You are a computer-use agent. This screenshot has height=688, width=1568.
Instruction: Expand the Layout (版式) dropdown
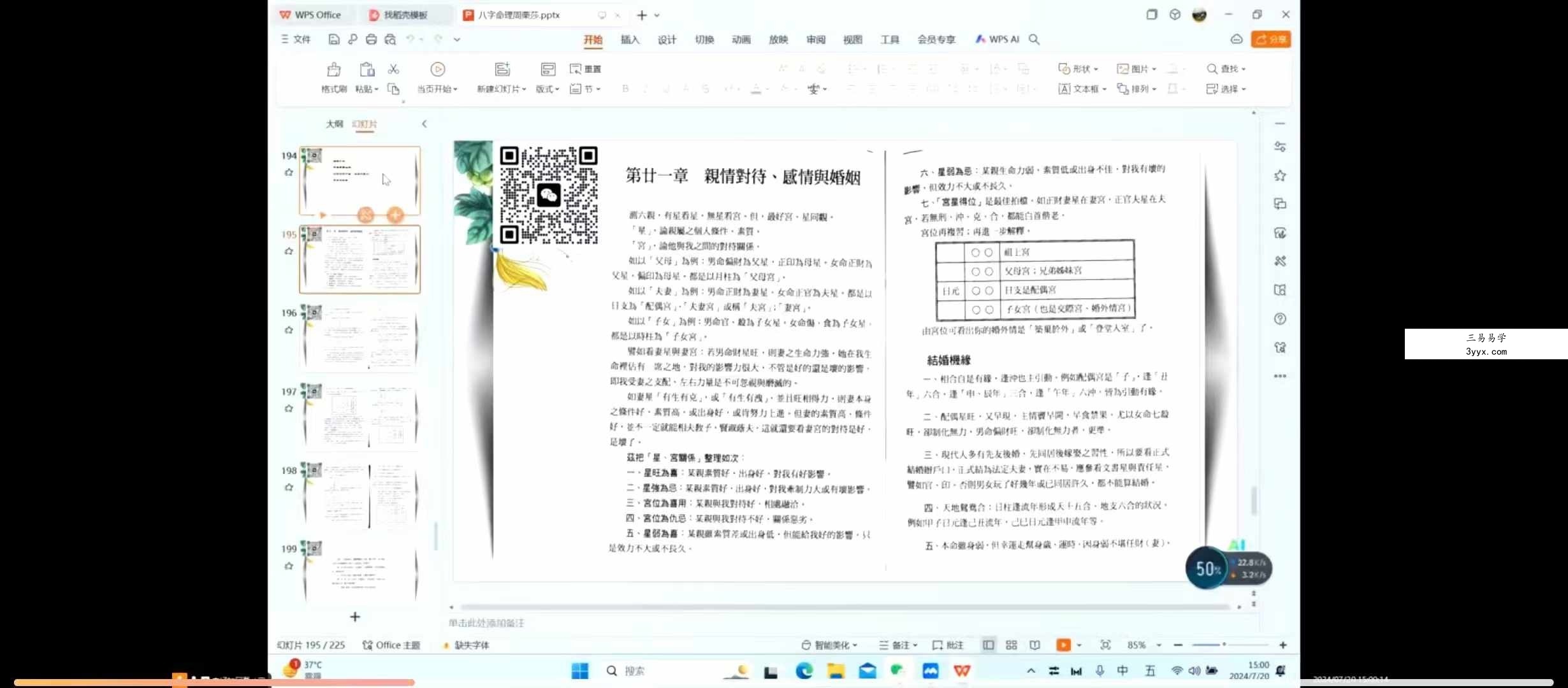548,89
